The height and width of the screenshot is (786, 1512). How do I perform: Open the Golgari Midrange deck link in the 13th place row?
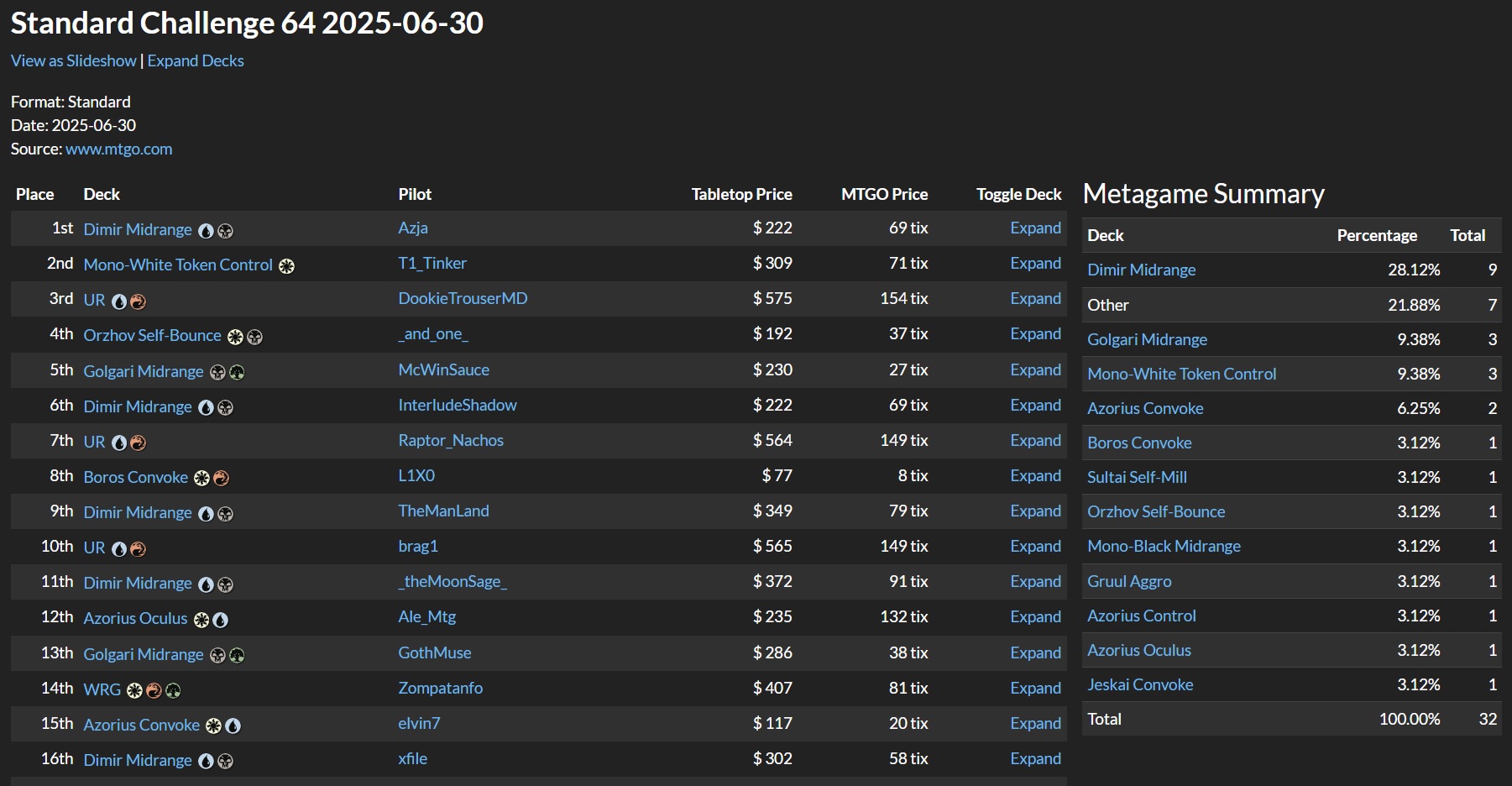click(144, 654)
